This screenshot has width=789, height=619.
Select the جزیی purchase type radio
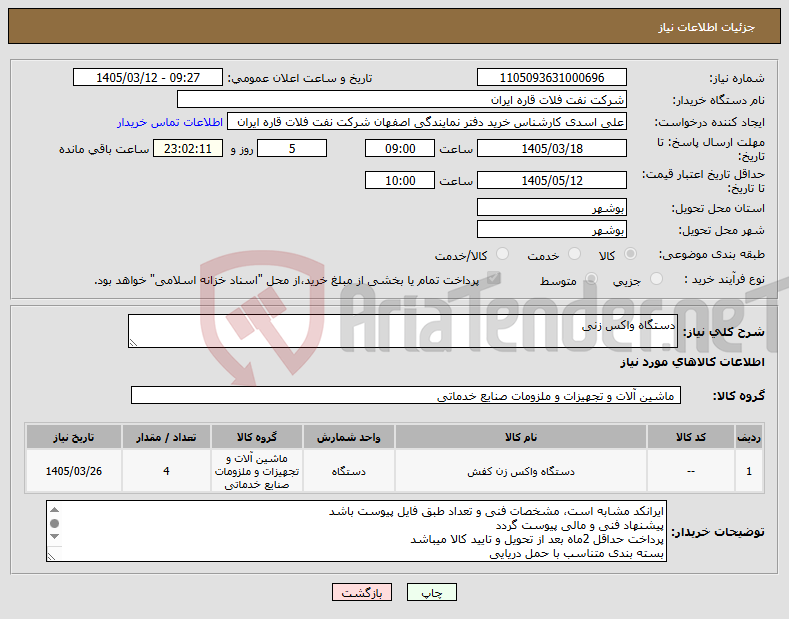(x=656, y=279)
